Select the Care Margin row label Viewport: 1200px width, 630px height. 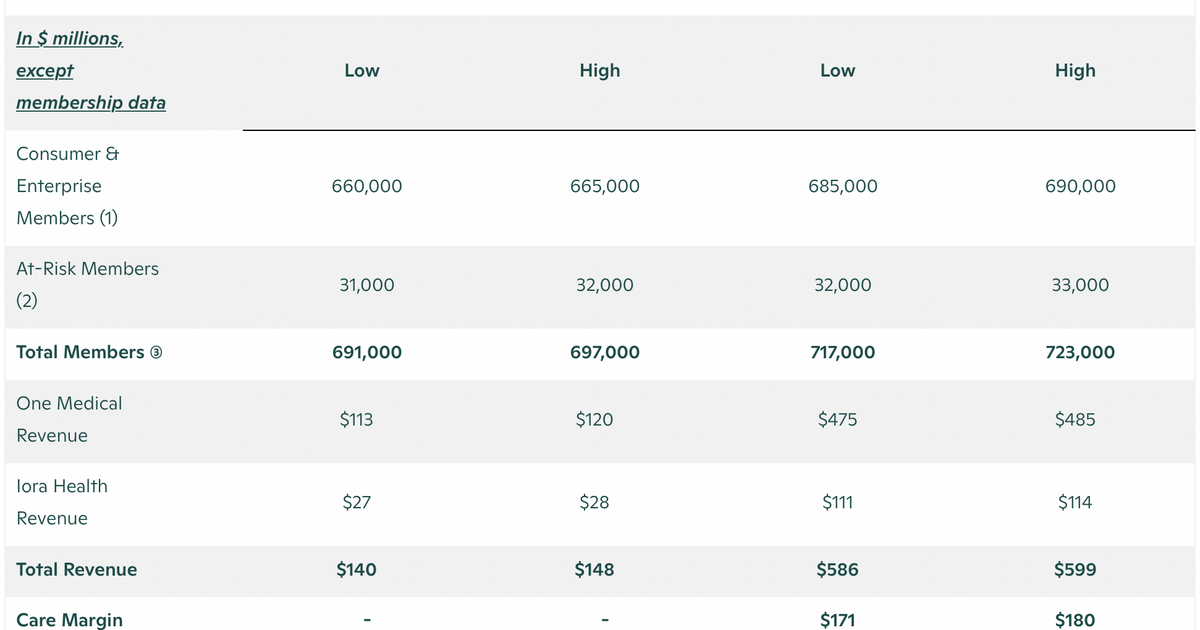[70, 620]
